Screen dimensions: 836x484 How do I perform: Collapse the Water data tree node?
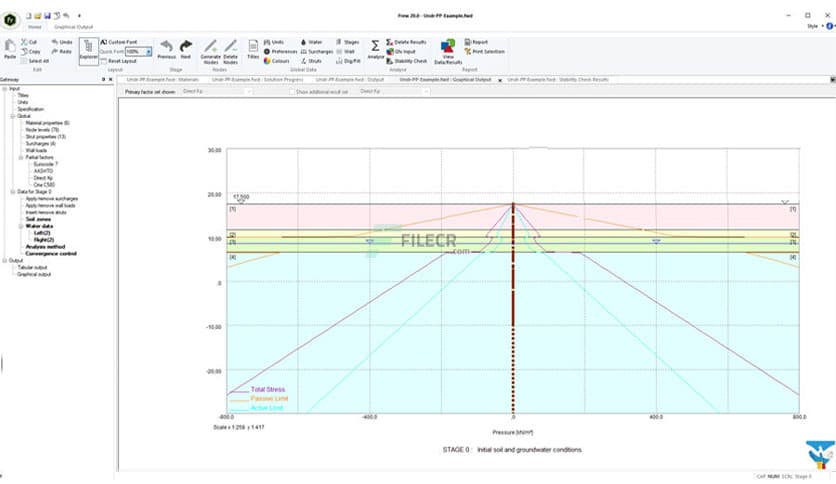coord(20,226)
